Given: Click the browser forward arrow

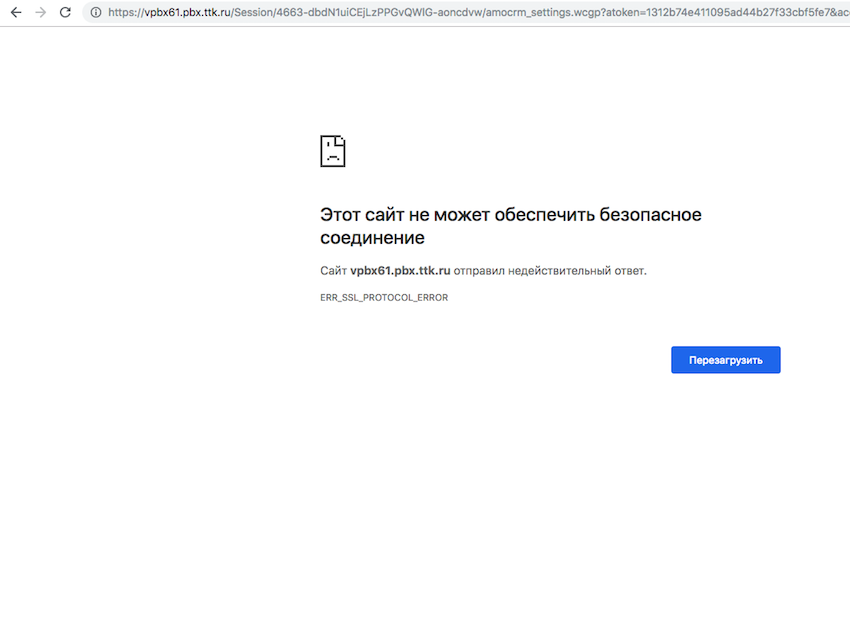Looking at the screenshot, I should point(40,12).
